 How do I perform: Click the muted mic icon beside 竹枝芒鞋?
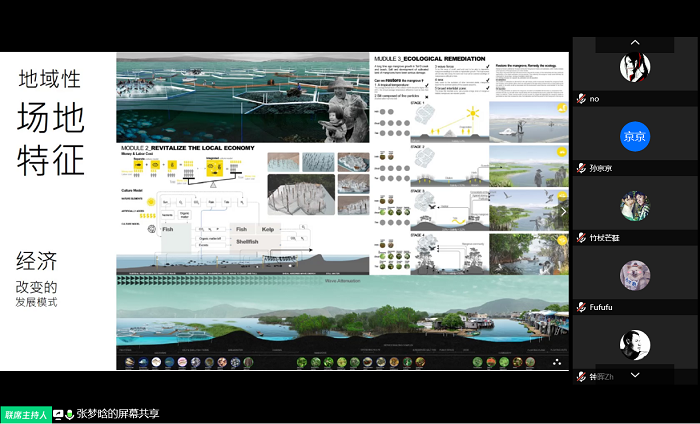click(580, 238)
